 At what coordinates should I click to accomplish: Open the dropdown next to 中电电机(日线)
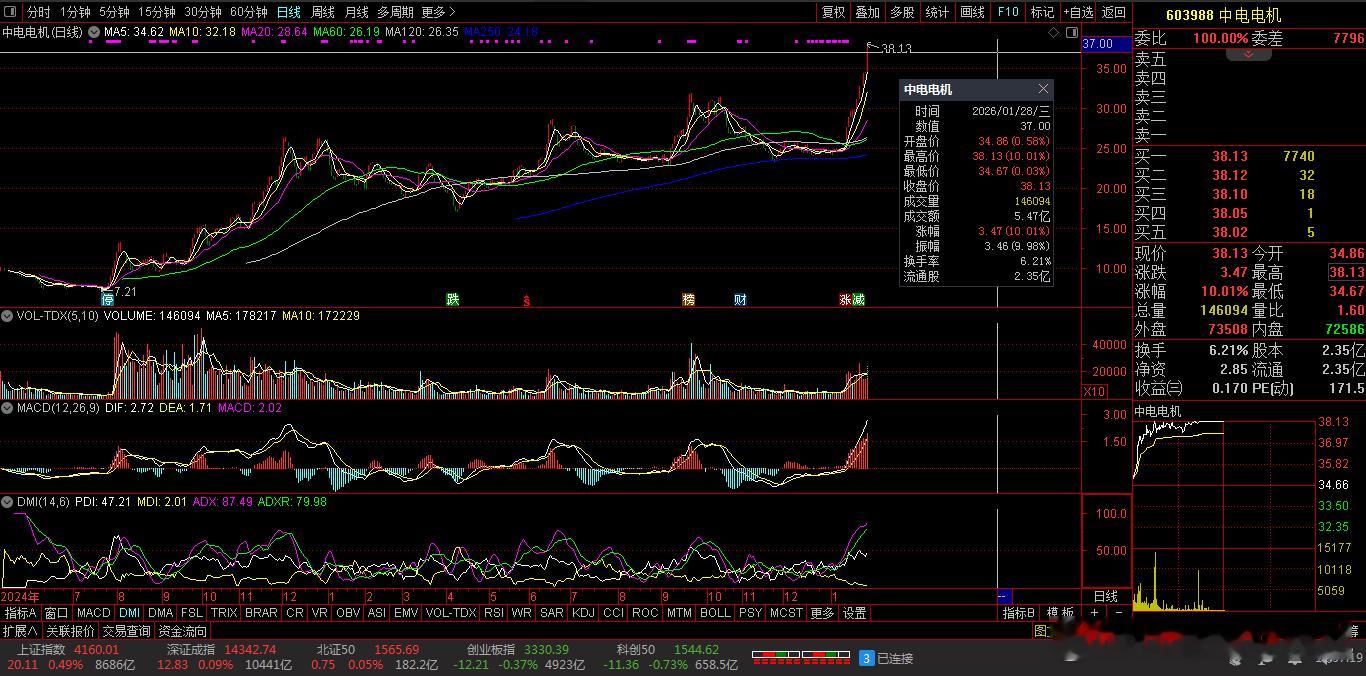click(94, 32)
